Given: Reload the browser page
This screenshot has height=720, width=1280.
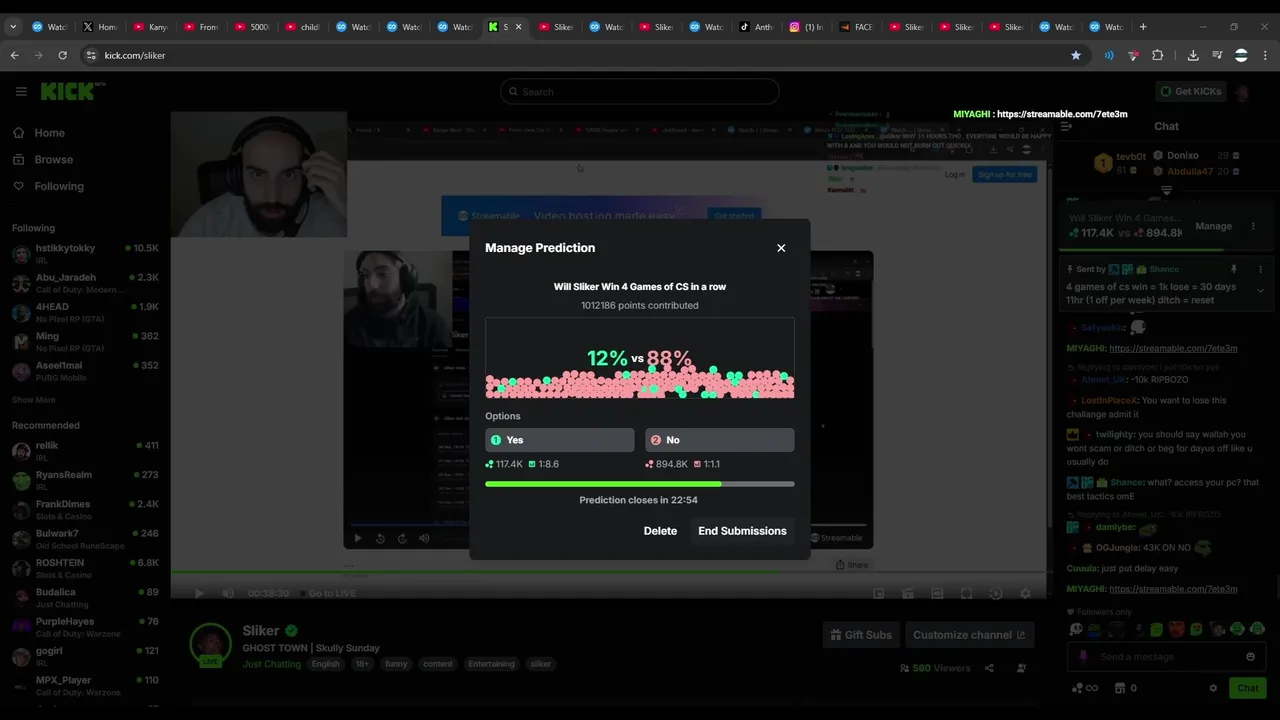Looking at the screenshot, I should [62, 55].
